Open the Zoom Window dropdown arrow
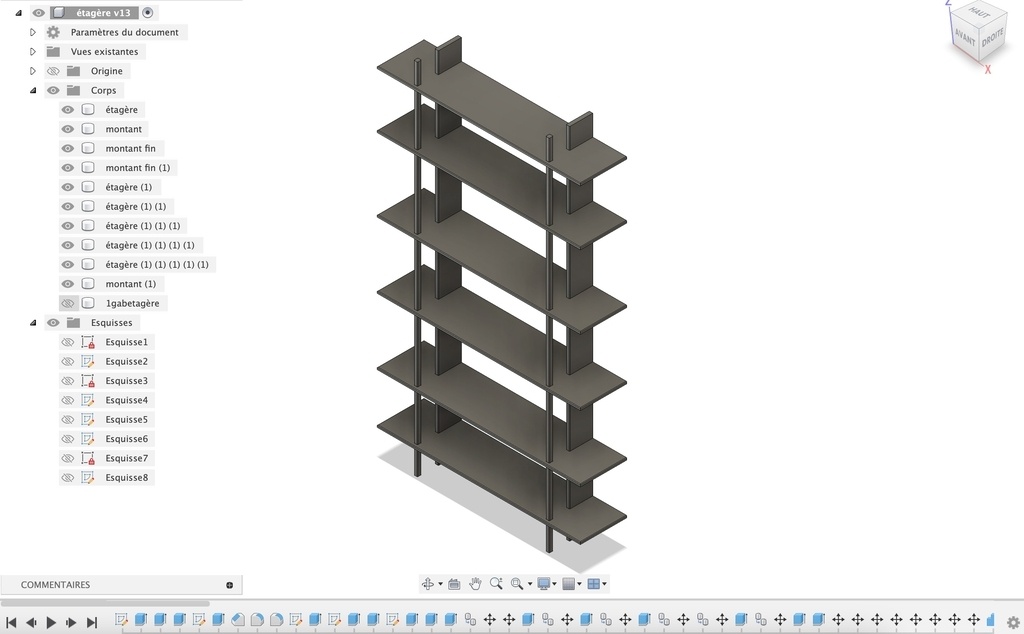1024x634 pixels. click(x=530, y=584)
